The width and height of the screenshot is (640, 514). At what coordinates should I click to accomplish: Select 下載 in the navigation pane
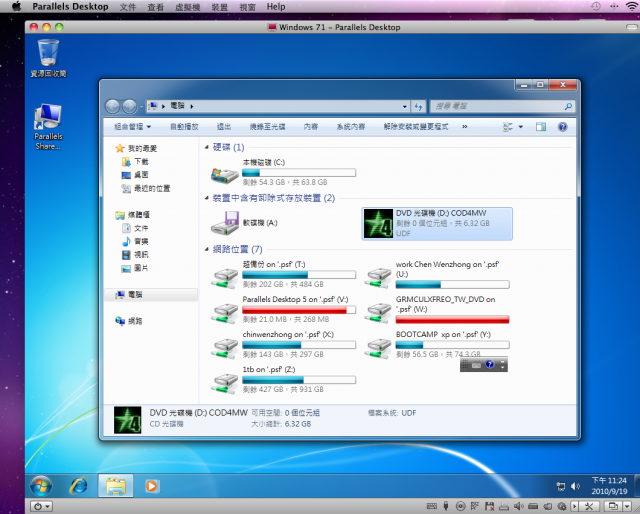point(141,162)
